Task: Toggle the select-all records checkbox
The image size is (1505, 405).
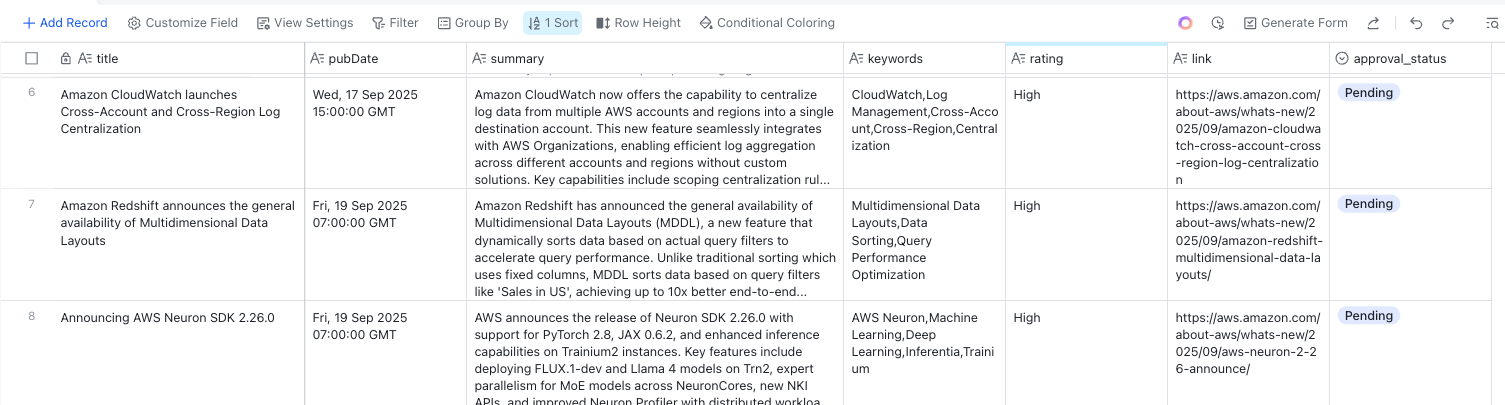Action: click(x=32, y=59)
